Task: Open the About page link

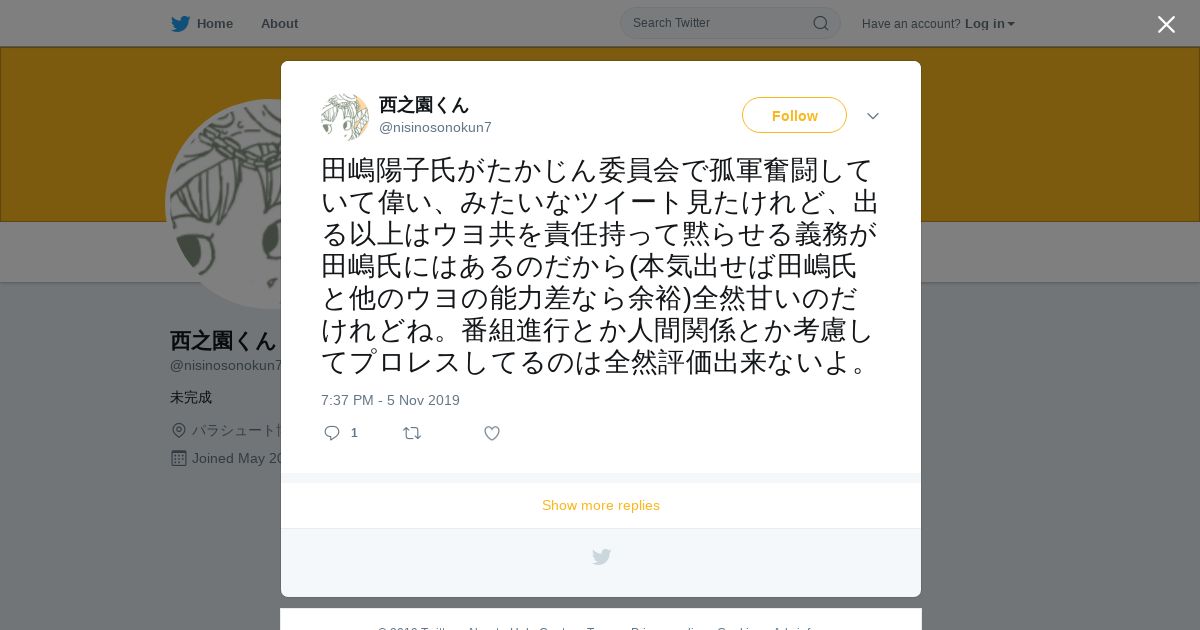Action: point(279,24)
